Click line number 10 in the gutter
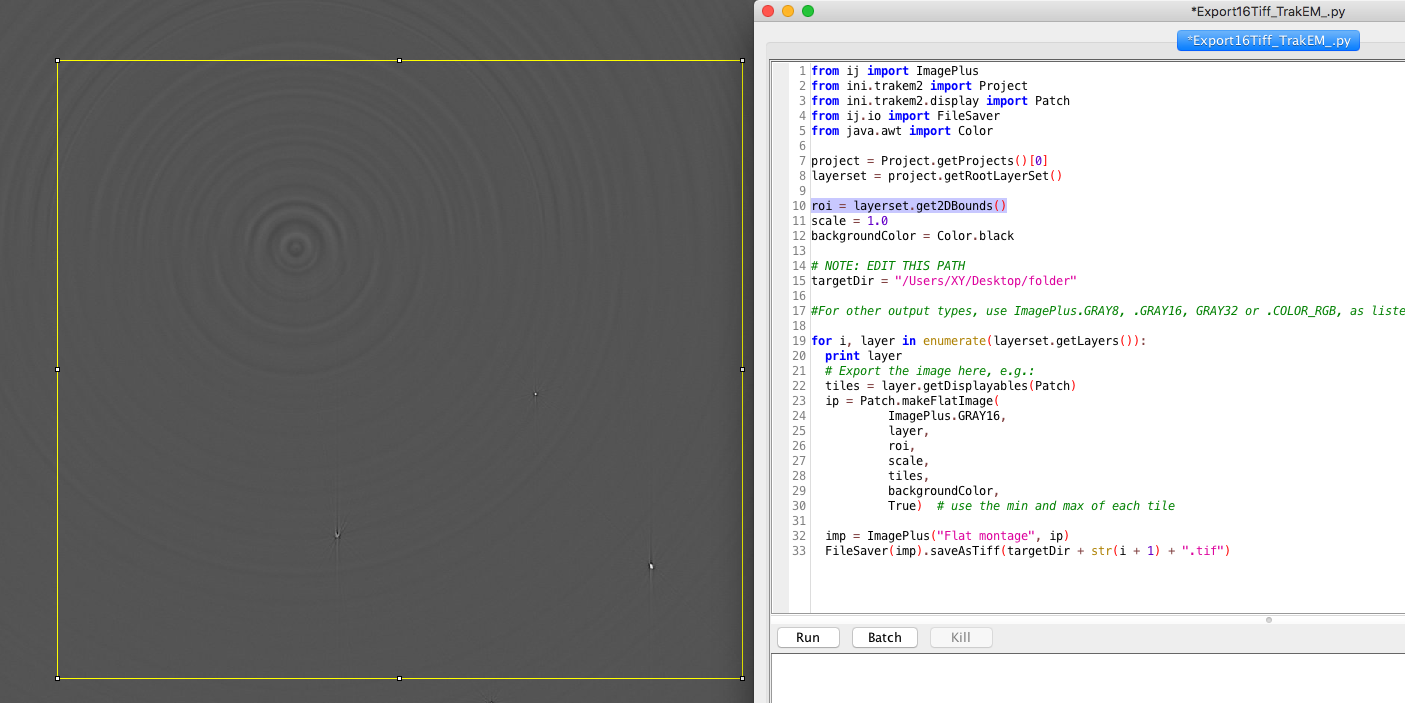1405x703 pixels. (x=798, y=205)
